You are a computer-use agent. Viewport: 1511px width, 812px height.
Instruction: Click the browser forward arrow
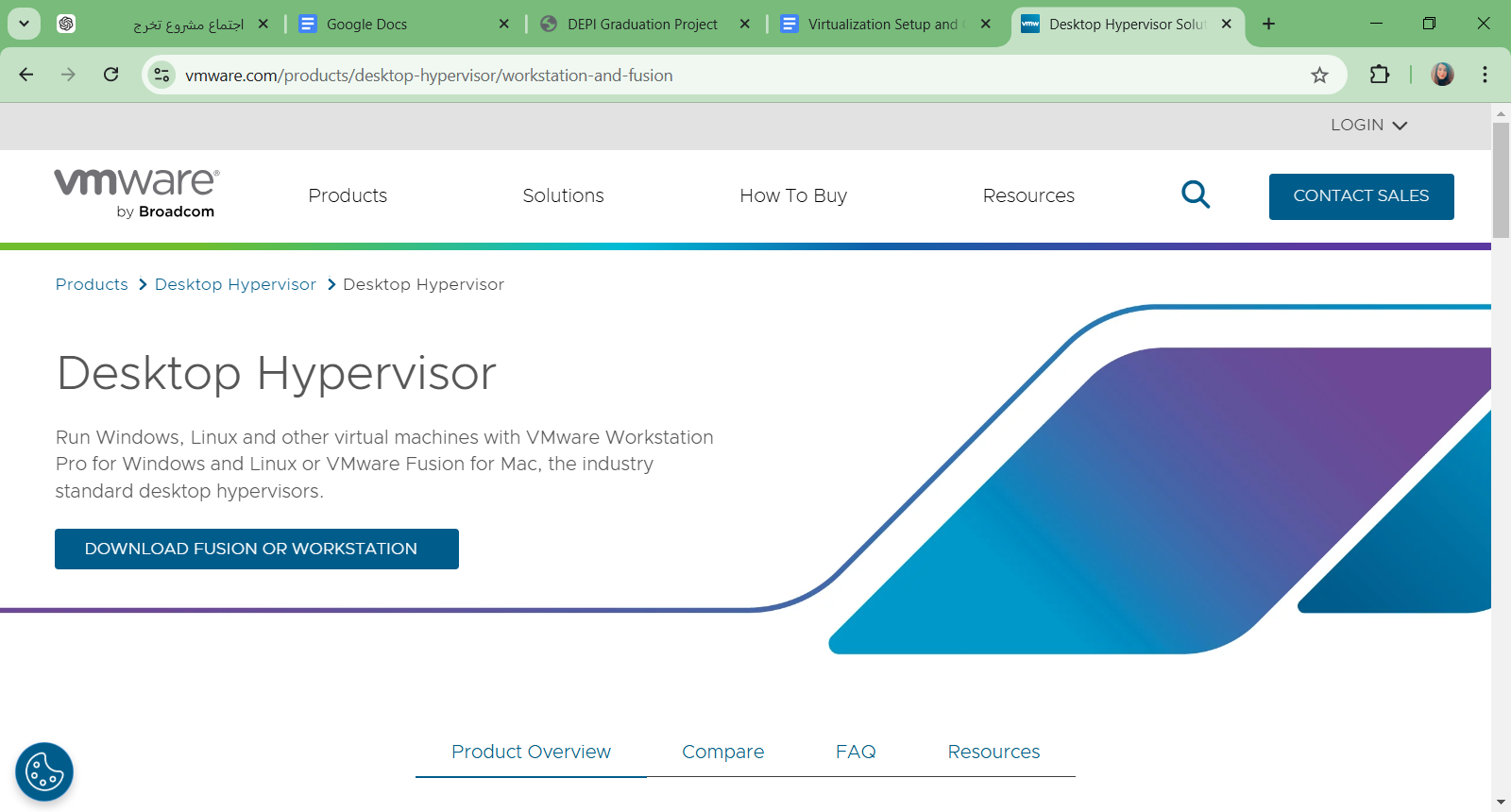tap(68, 75)
